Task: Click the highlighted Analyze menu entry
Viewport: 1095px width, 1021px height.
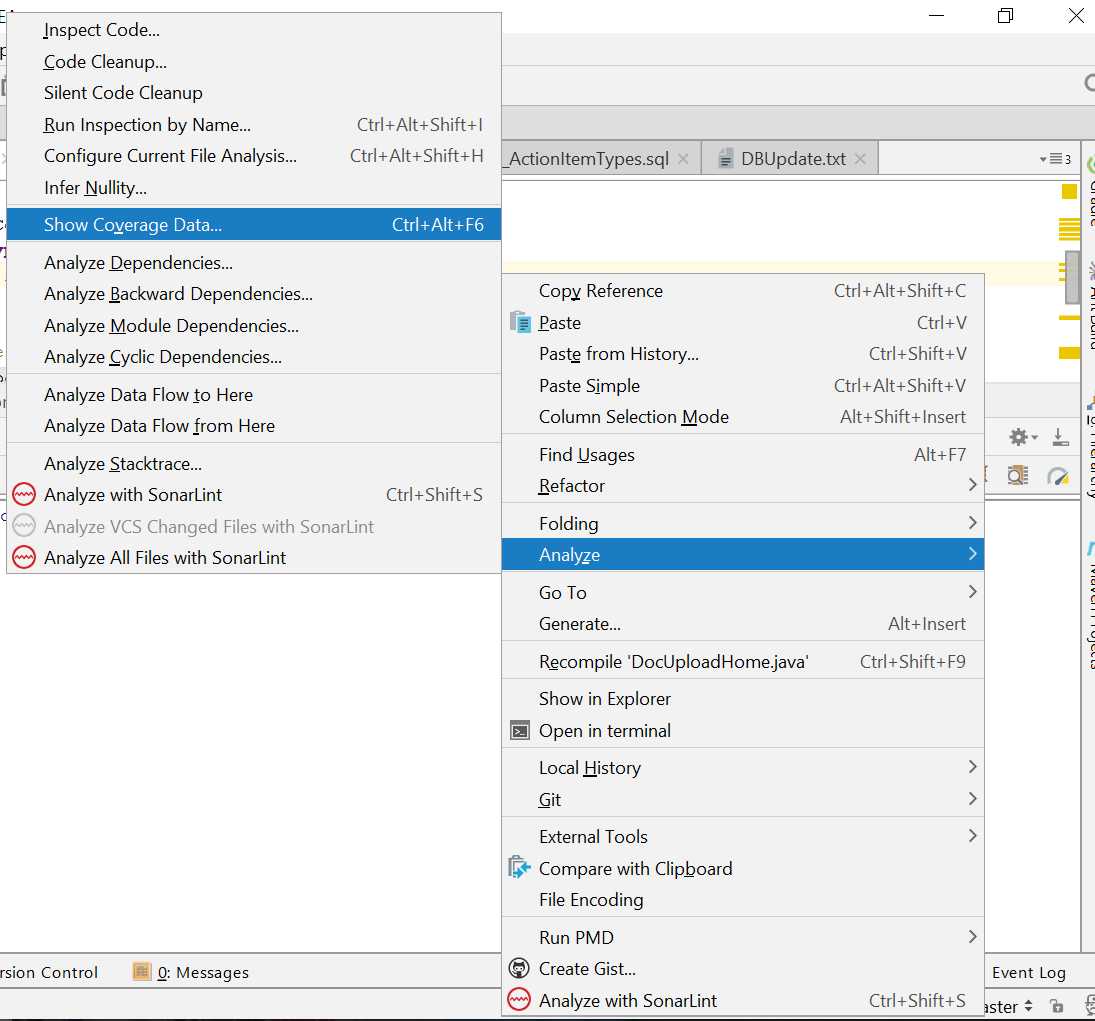Action: (x=742, y=554)
